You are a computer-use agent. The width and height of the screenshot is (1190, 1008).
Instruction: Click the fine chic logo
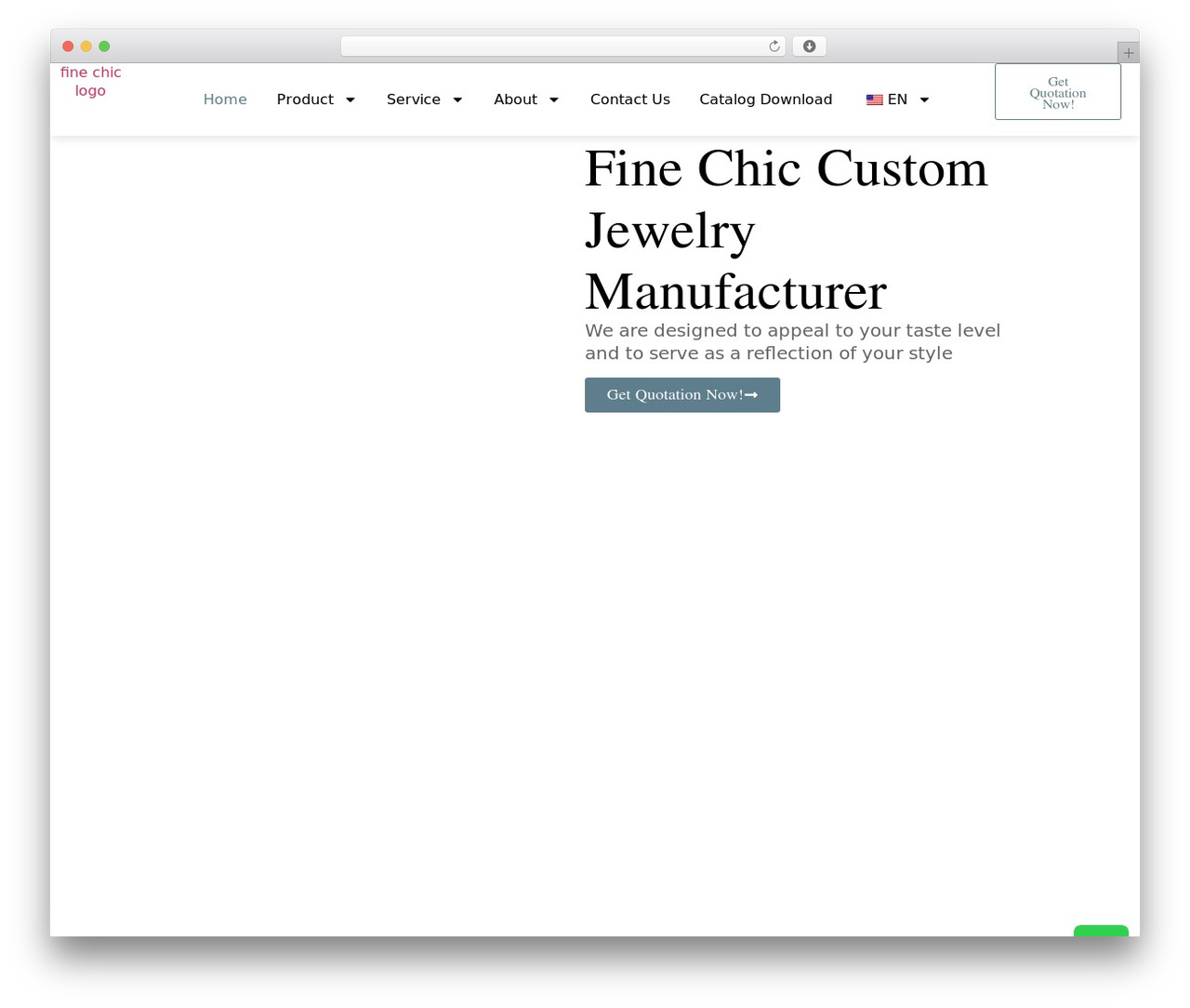pyautogui.click(x=91, y=82)
